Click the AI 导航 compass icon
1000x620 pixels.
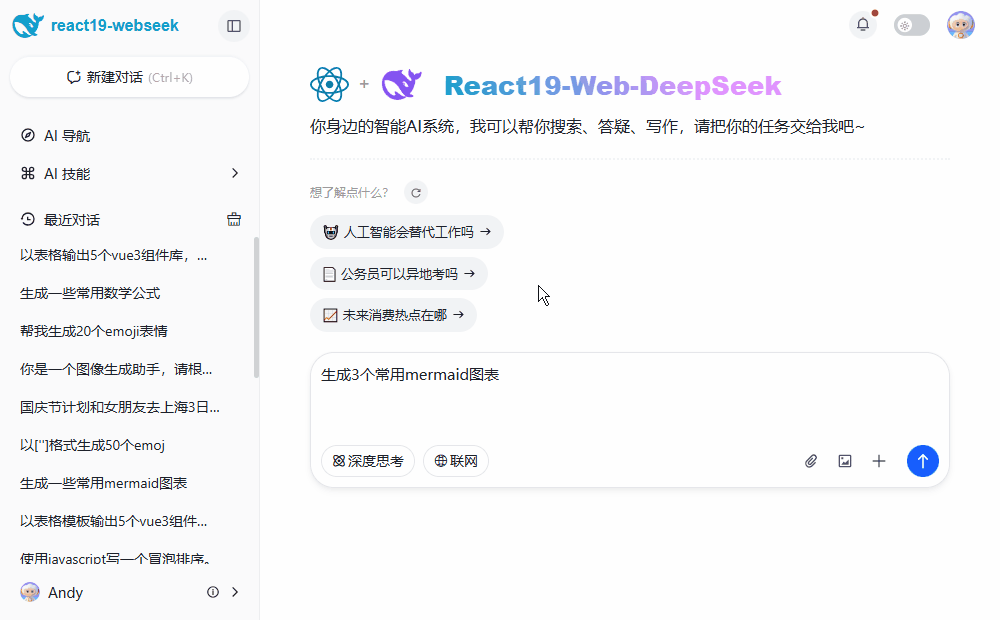click(x=28, y=135)
